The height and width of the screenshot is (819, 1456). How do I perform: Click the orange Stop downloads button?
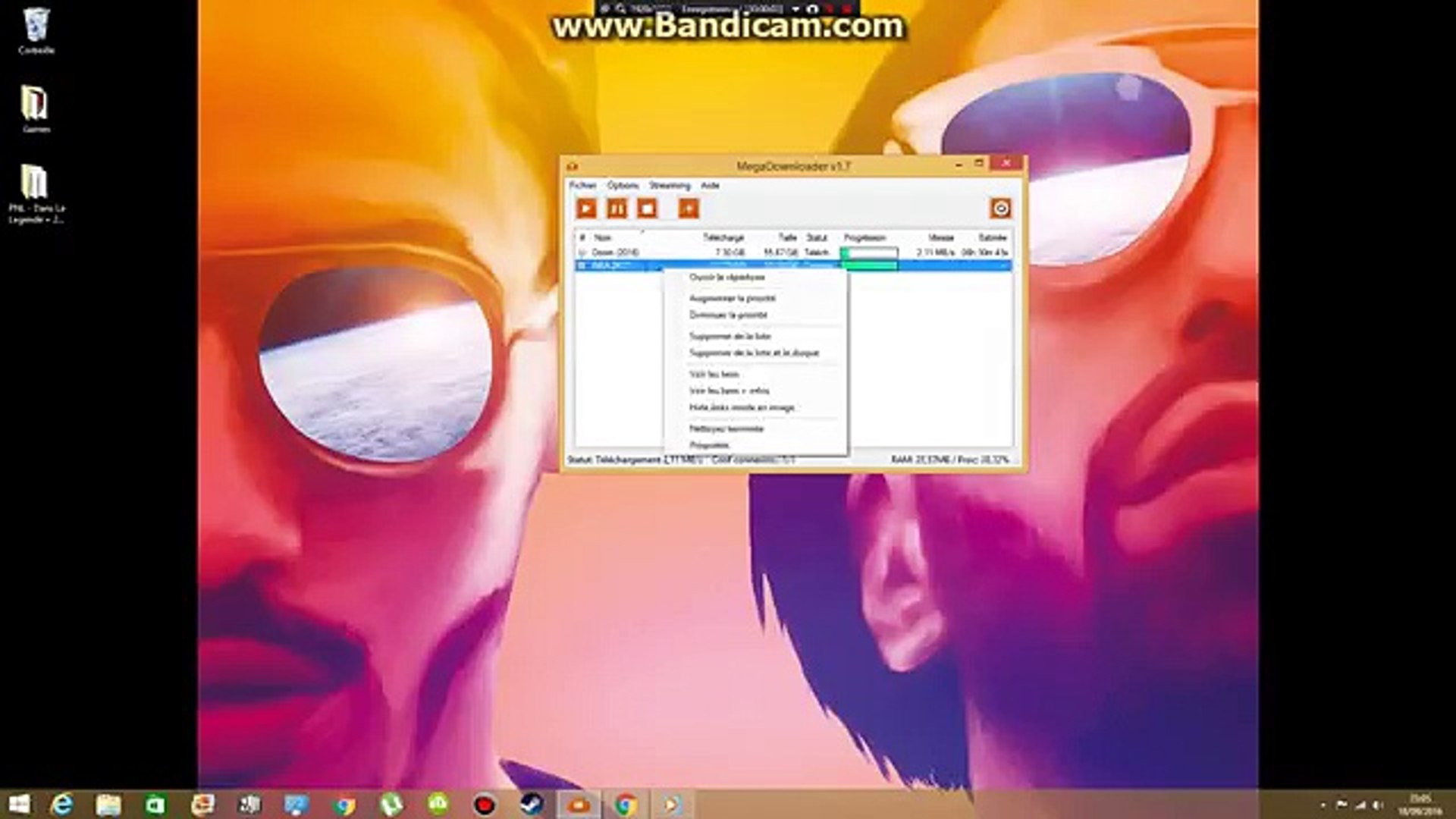click(647, 209)
